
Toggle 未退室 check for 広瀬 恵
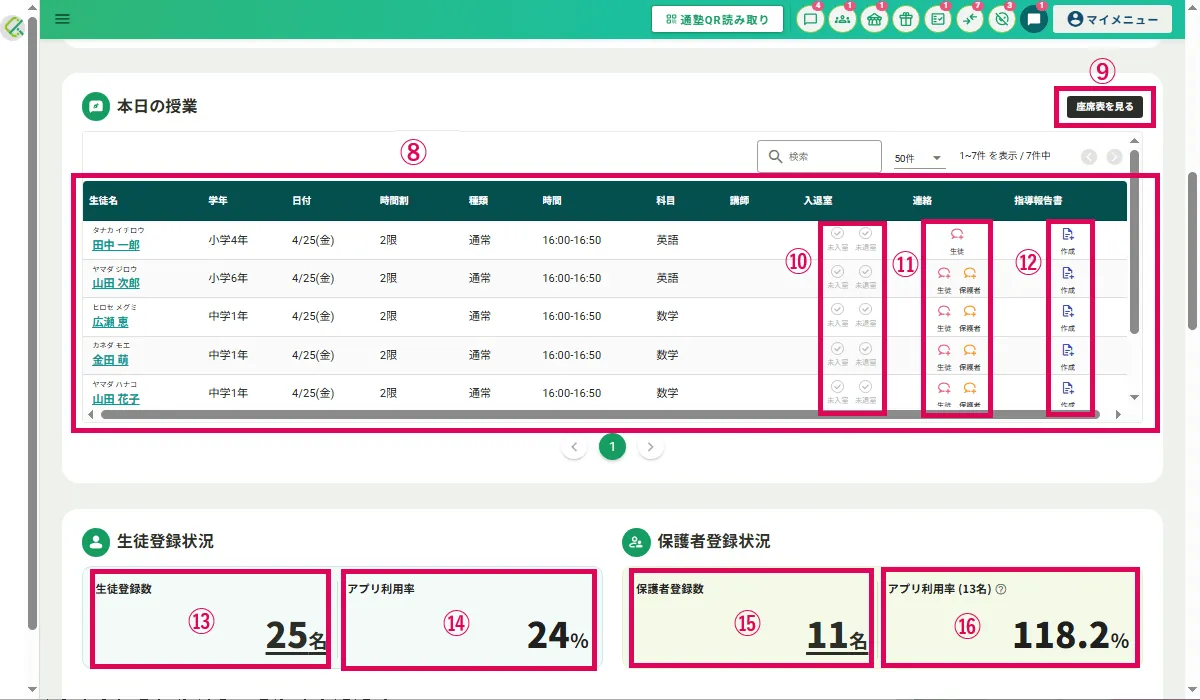point(865,310)
